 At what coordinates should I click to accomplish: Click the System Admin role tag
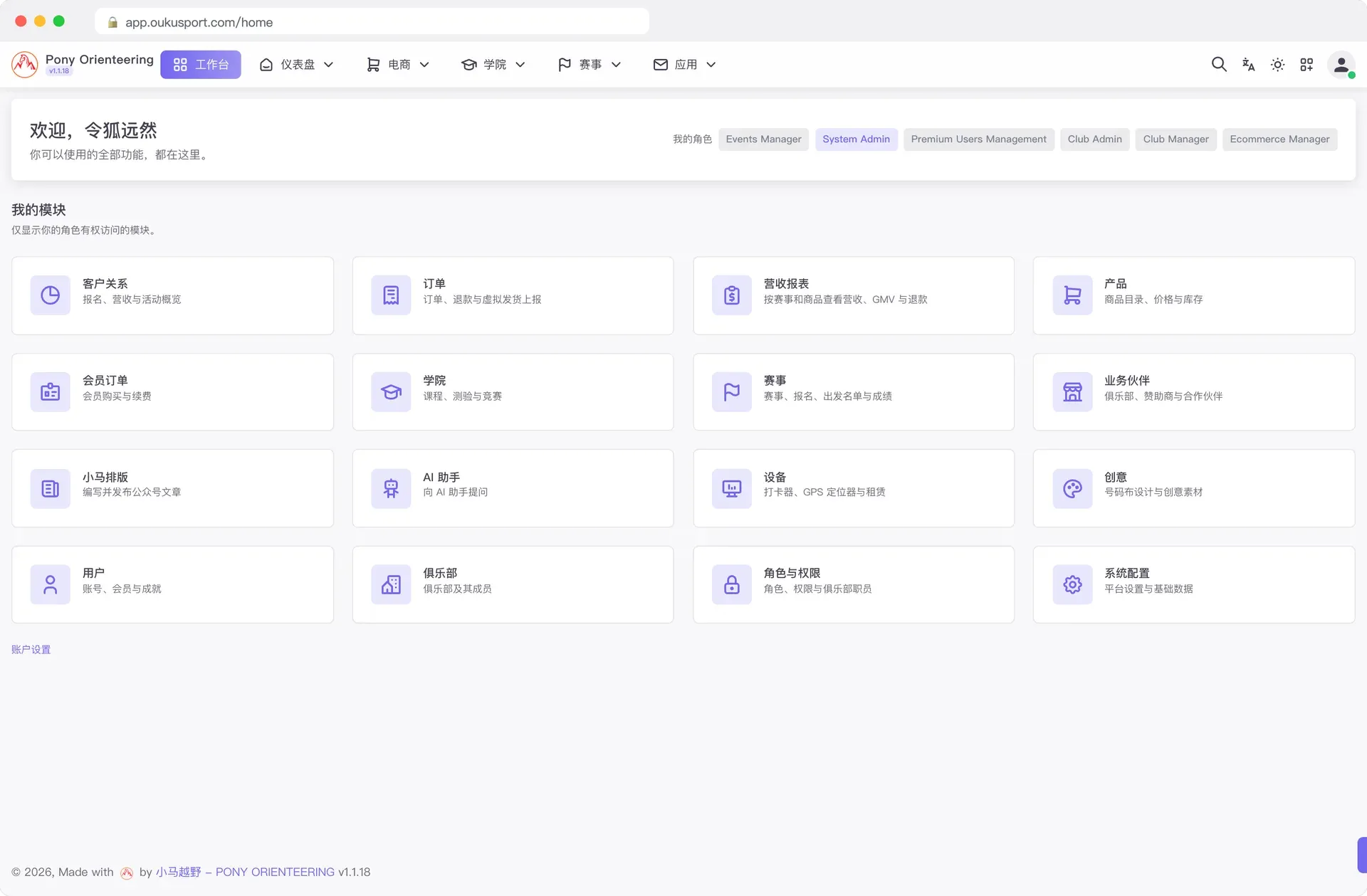click(x=856, y=139)
